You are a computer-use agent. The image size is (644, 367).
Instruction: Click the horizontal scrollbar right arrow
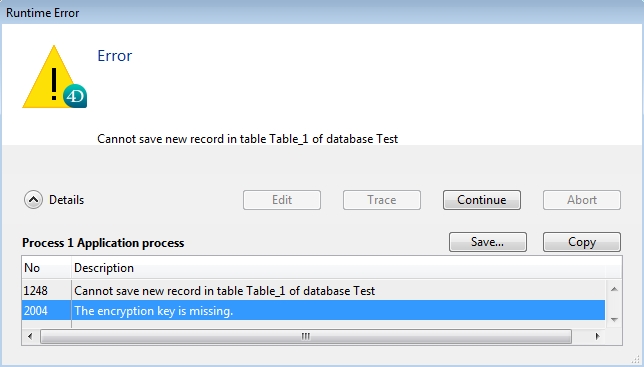[x=597, y=336]
